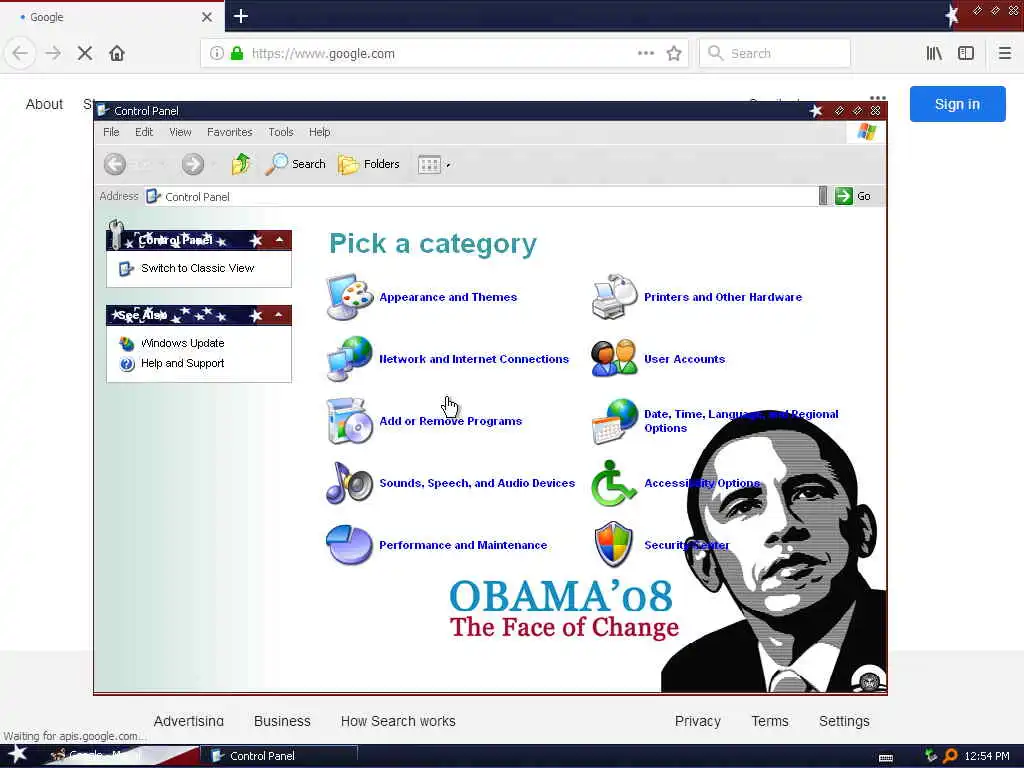Screen dimensions: 1024x768
Task: Open the View menu
Action: (x=180, y=132)
